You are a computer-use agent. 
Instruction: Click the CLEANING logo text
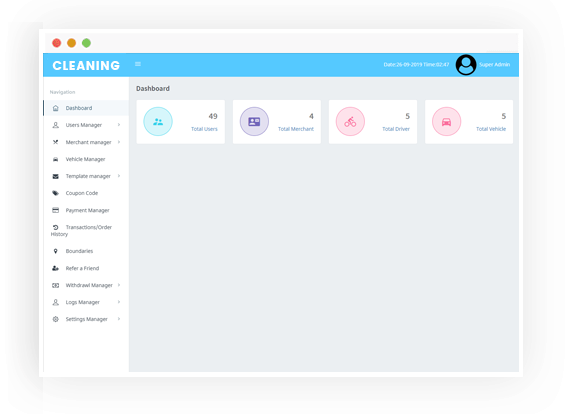[x=86, y=66]
